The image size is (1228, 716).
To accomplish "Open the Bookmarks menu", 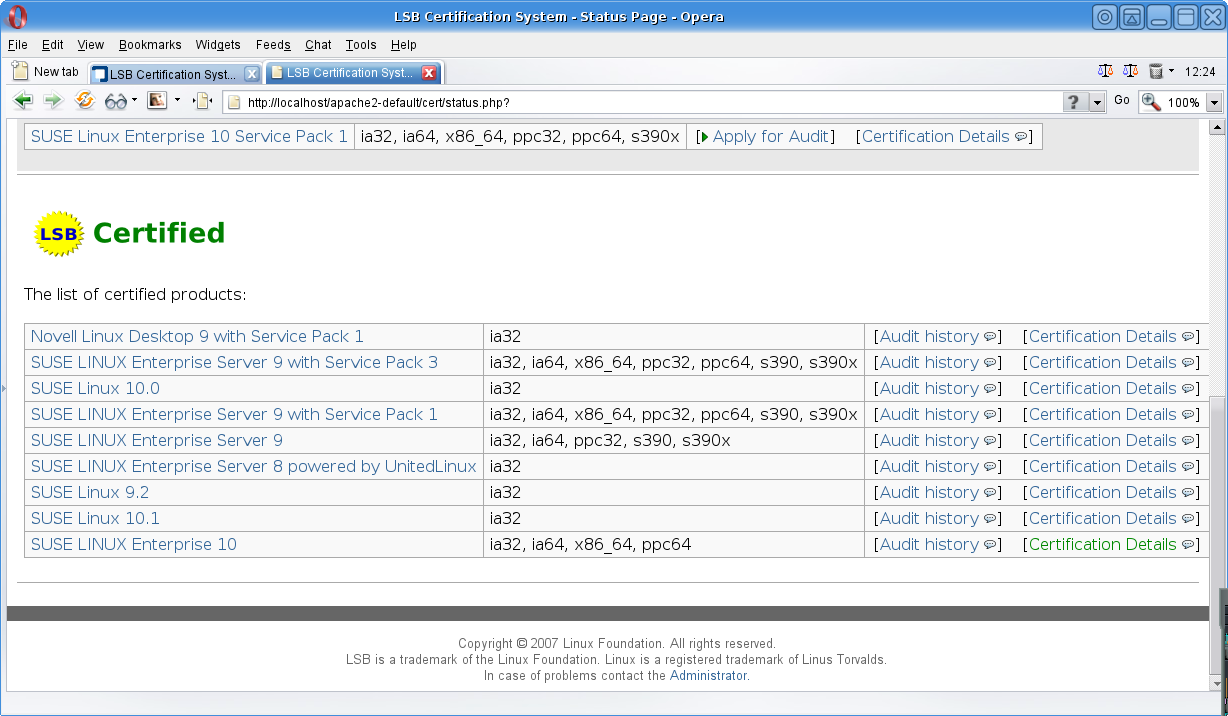I will click(x=150, y=45).
